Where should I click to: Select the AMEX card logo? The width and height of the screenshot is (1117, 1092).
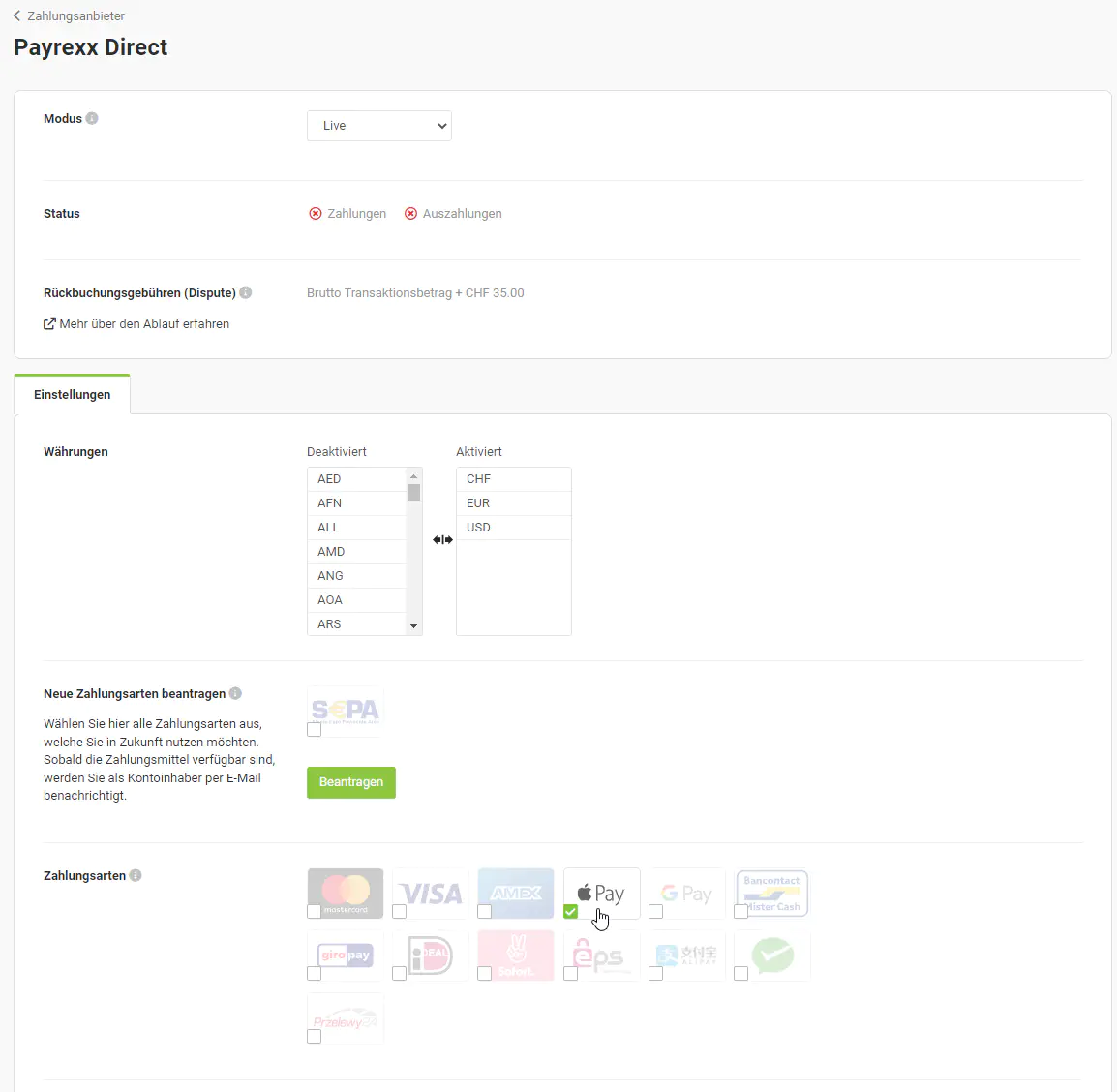pos(516,893)
